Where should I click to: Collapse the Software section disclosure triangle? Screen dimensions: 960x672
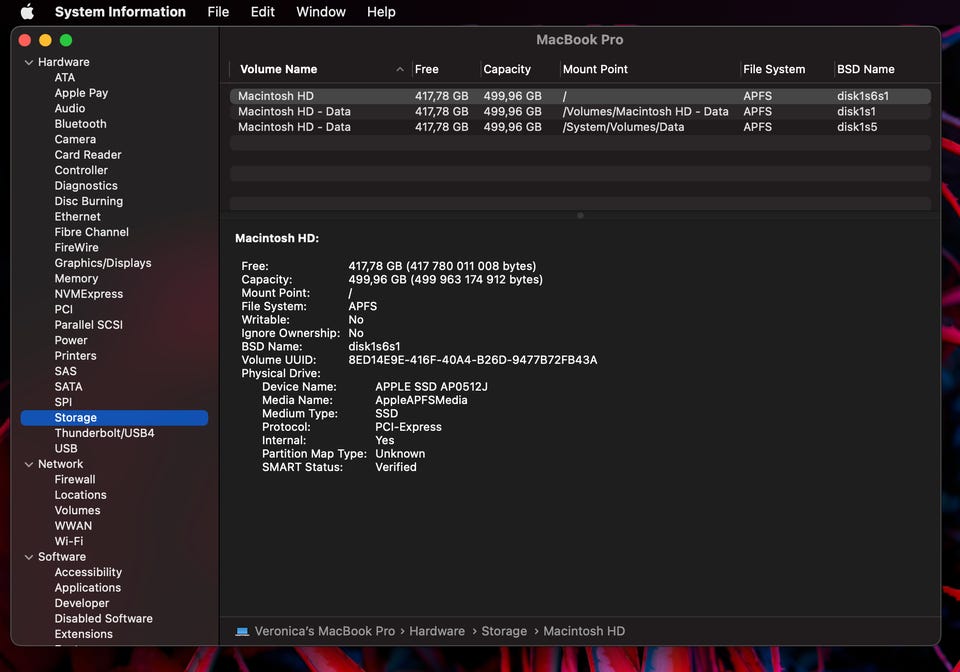pos(28,557)
